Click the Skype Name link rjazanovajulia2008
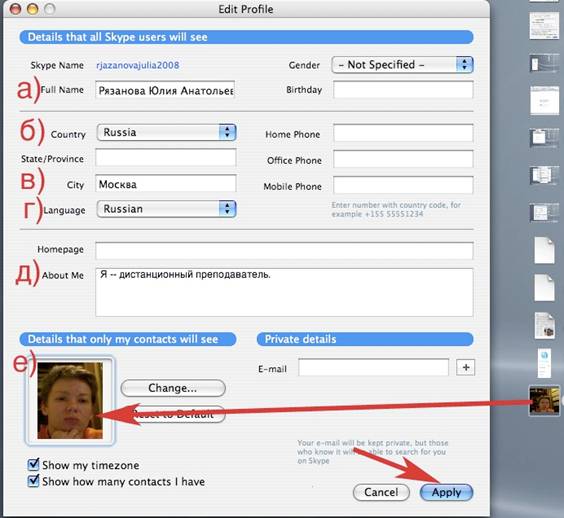564x518 pixels. [x=137, y=65]
